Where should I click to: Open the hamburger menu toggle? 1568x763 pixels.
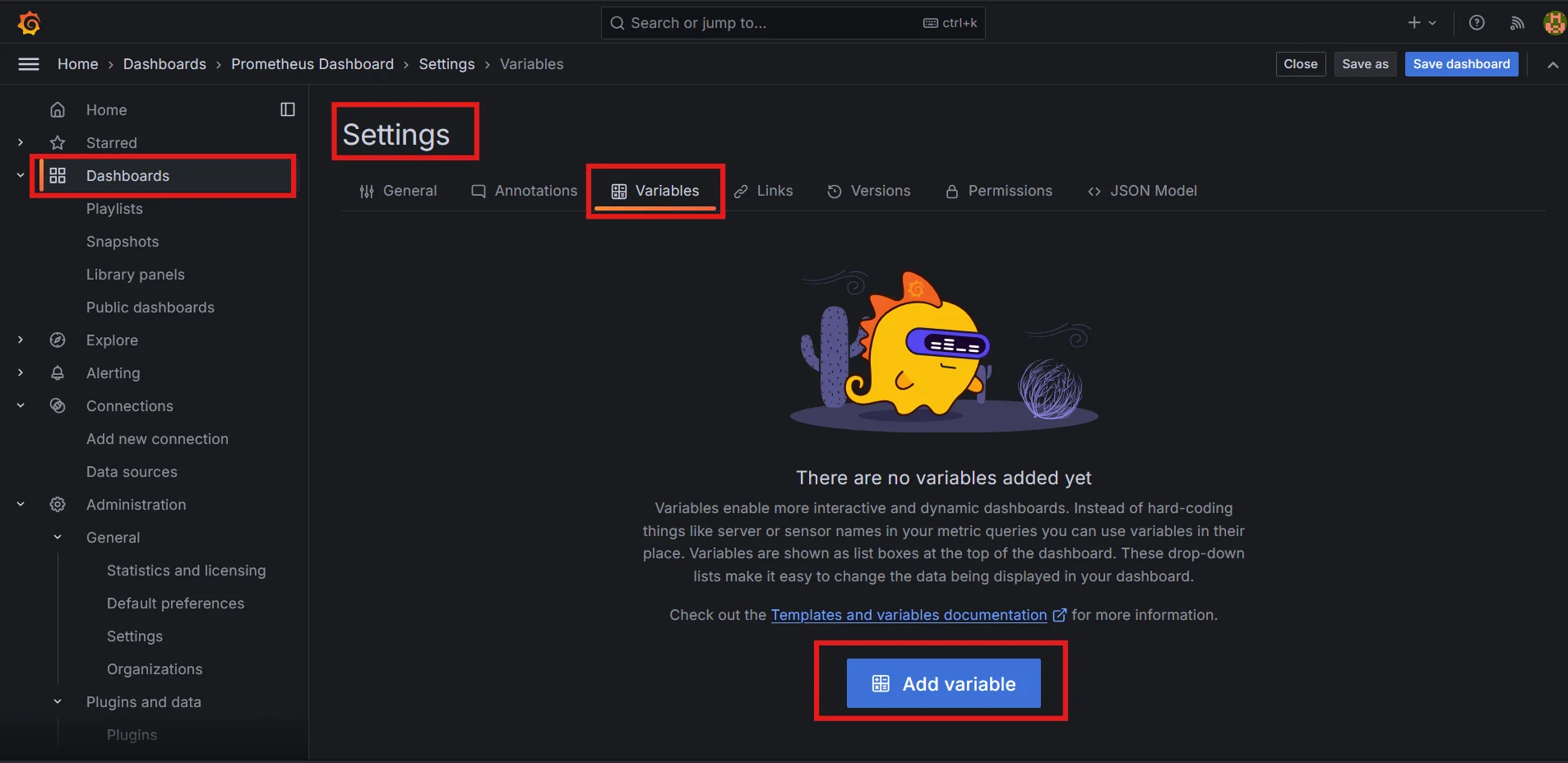[x=29, y=64]
